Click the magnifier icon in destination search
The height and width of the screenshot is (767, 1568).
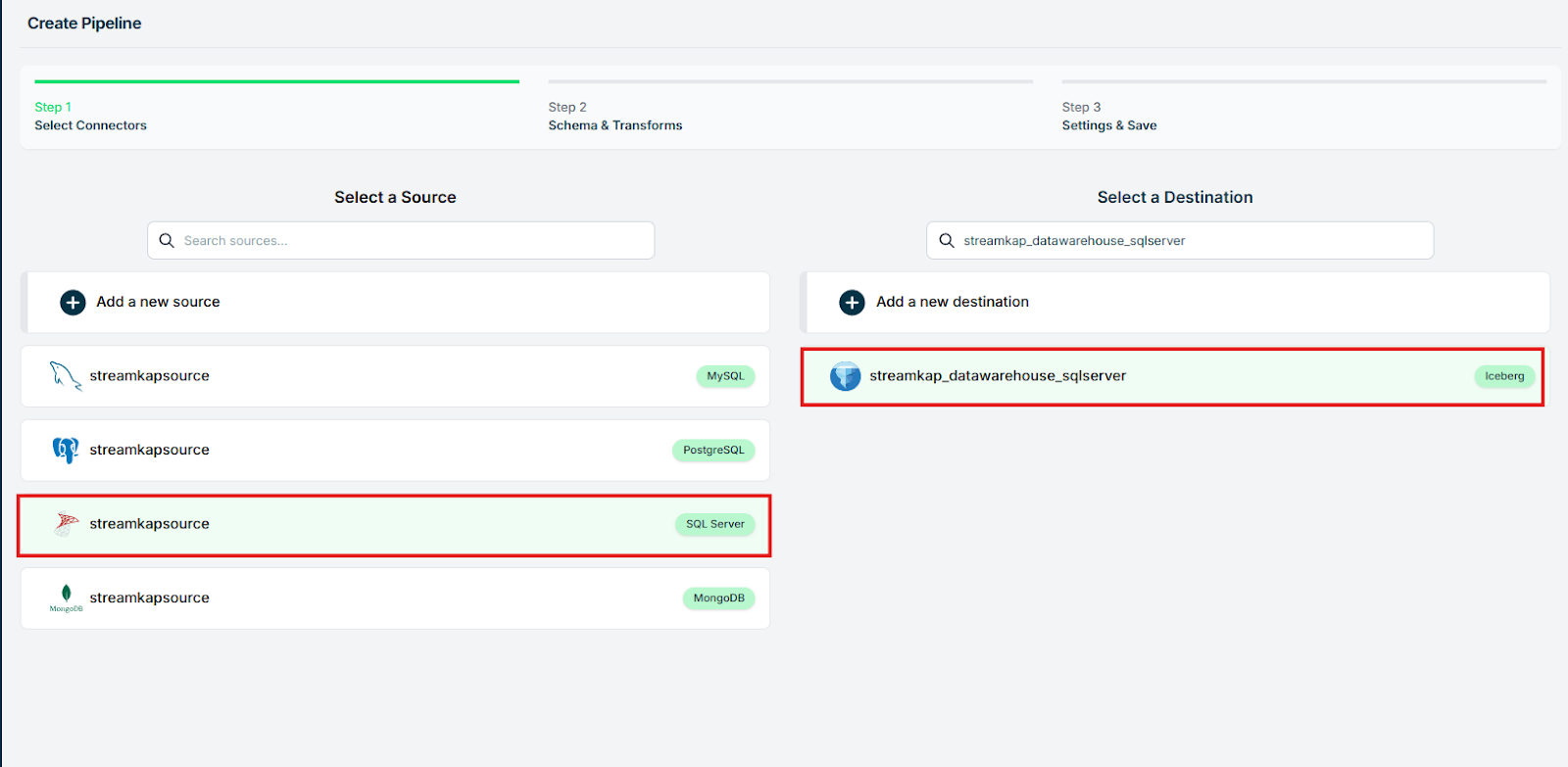pos(946,241)
